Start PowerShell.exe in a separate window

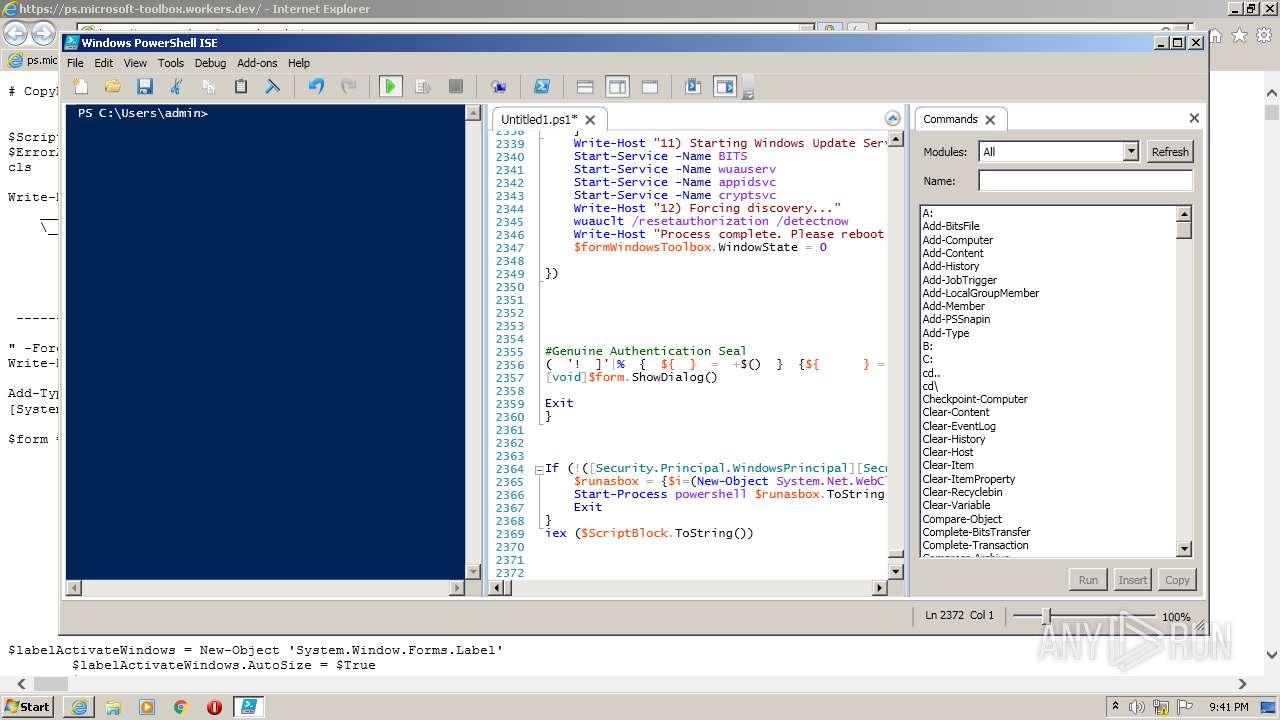pyautogui.click(x=541, y=87)
